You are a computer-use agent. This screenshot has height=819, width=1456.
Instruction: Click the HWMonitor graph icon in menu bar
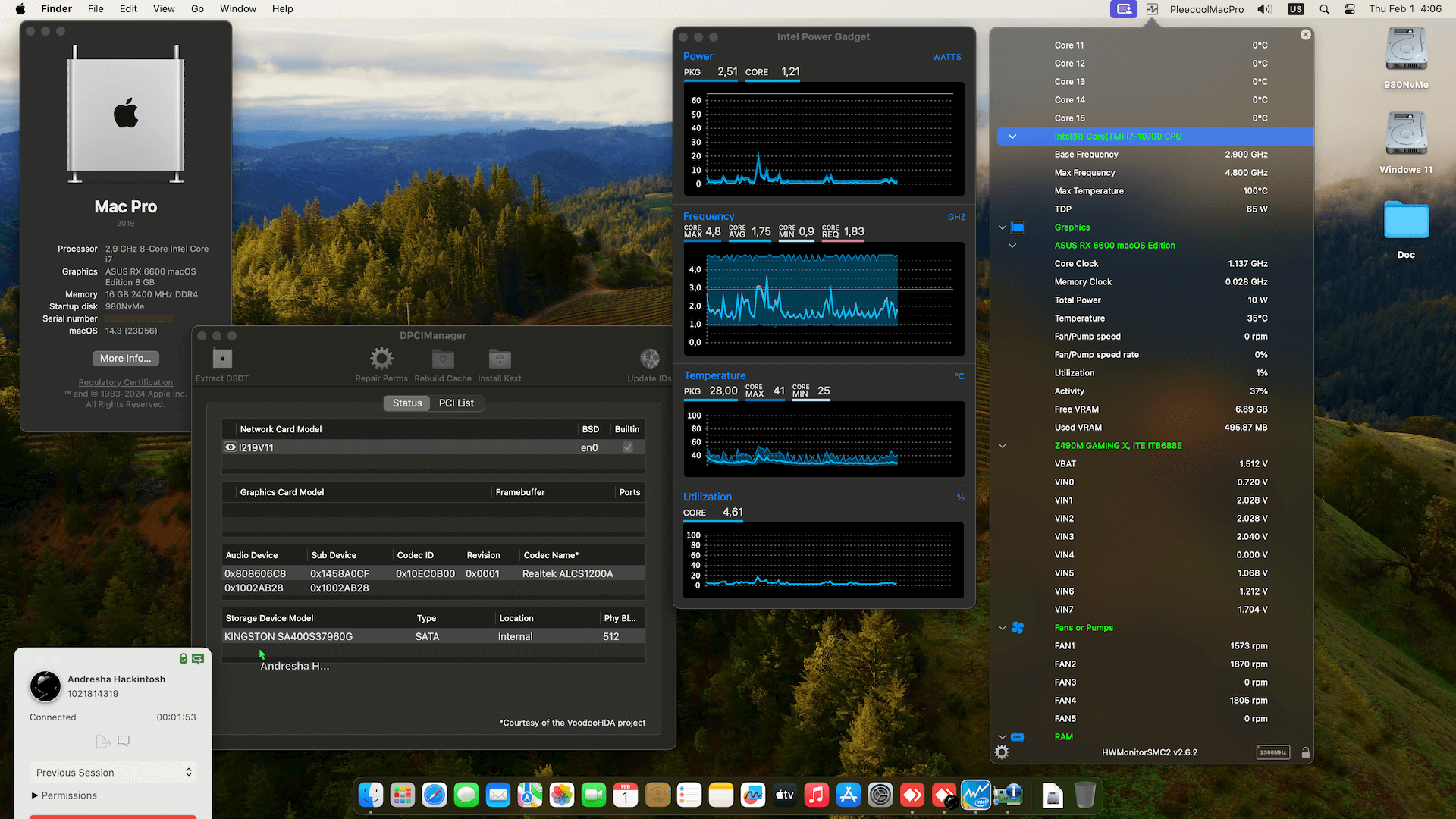1152,9
